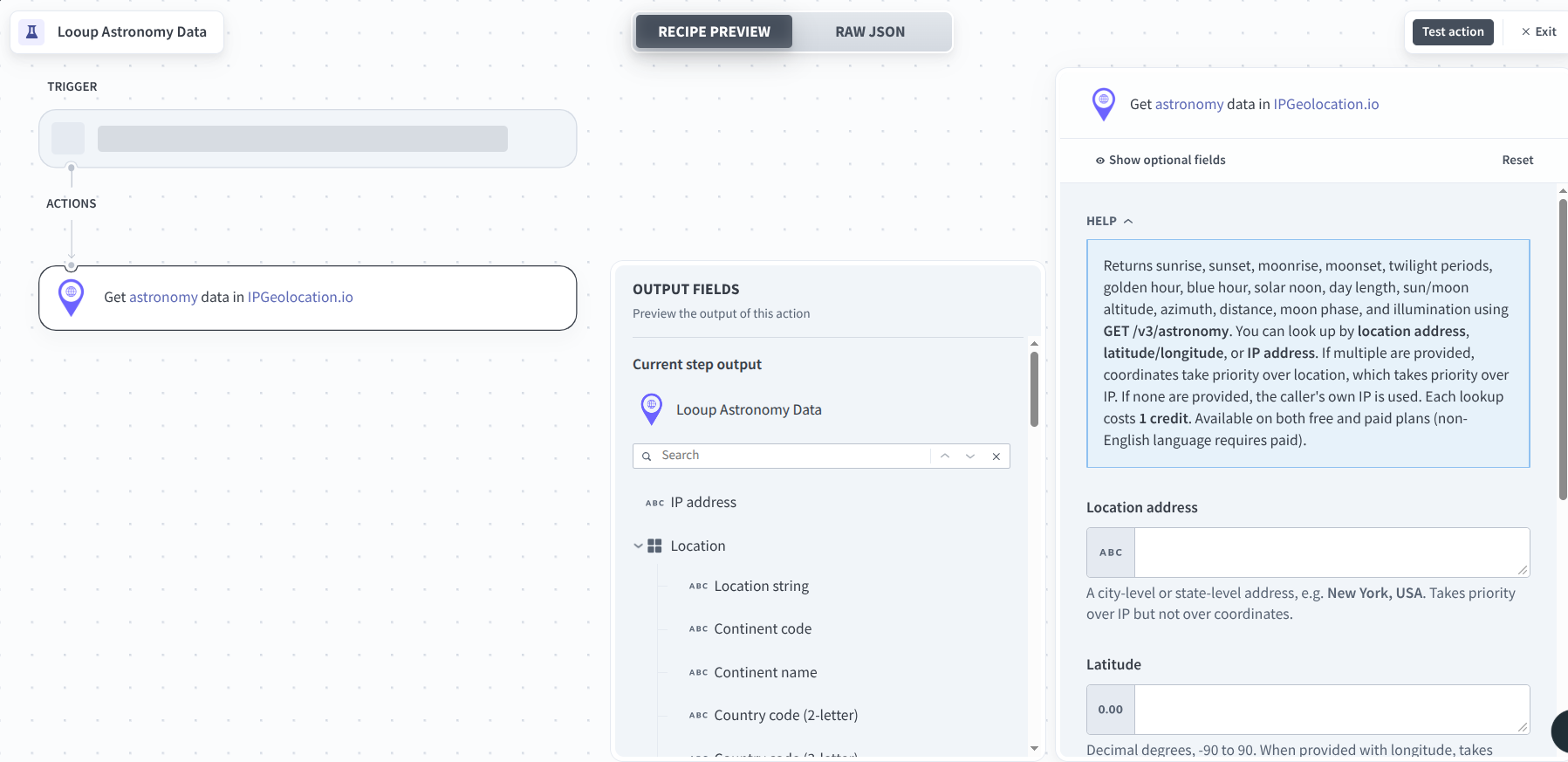Click the Looup Astronomy Data recipe title

click(x=132, y=32)
